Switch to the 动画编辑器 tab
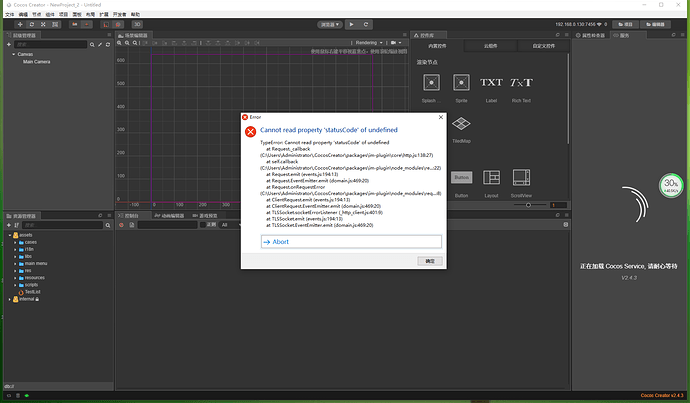 tap(170, 216)
